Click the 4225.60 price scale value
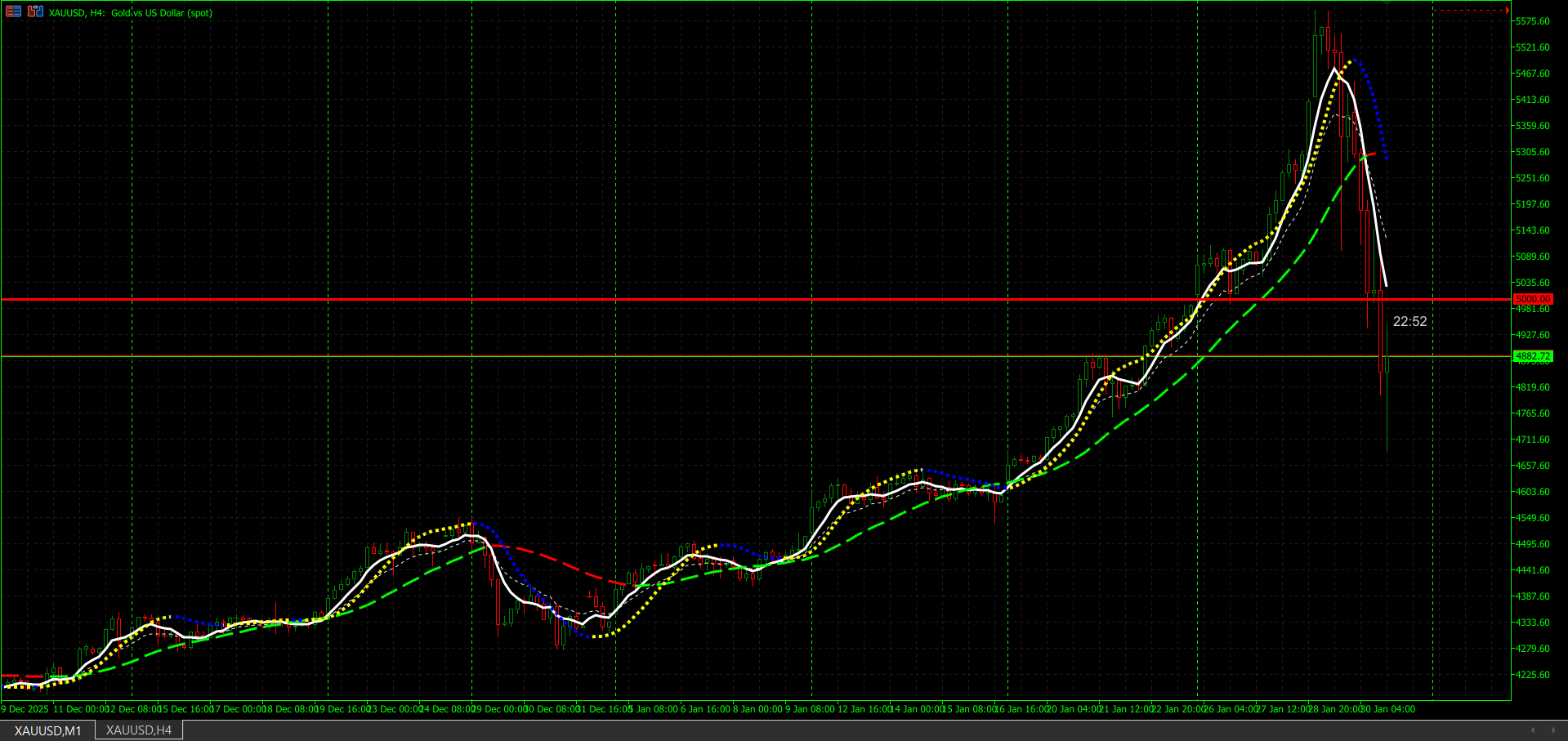This screenshot has width=1568, height=741. pos(1532,675)
